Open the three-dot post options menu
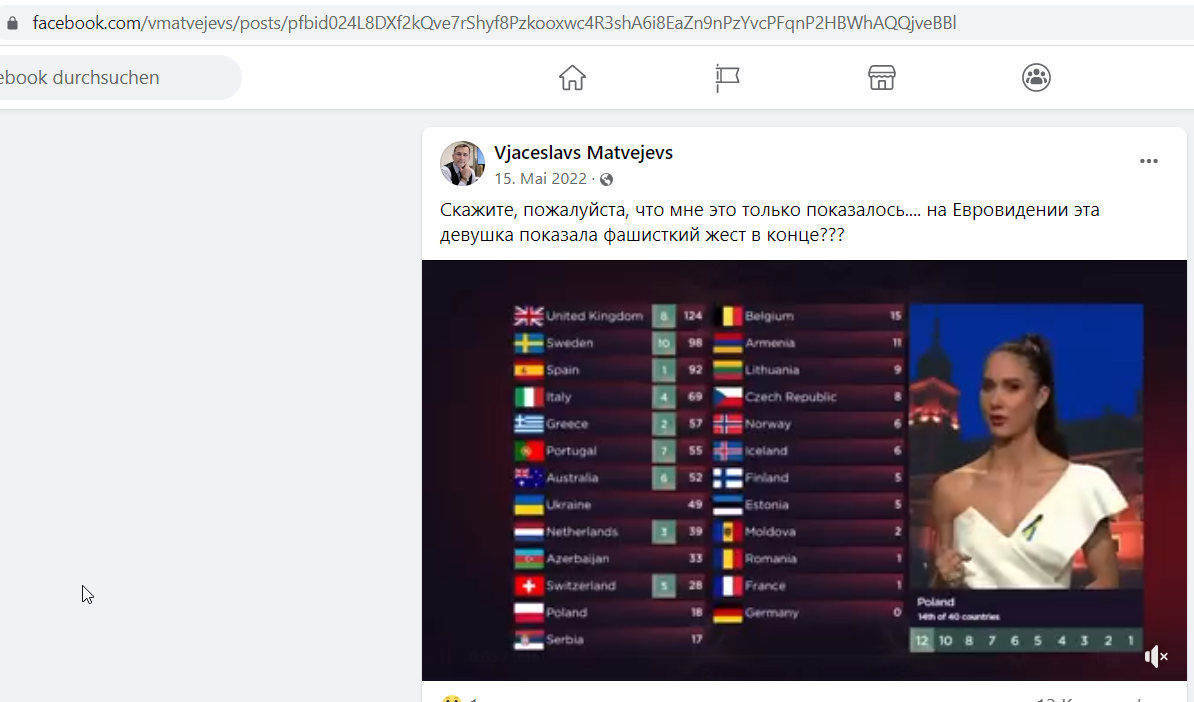1194x702 pixels. [x=1148, y=161]
